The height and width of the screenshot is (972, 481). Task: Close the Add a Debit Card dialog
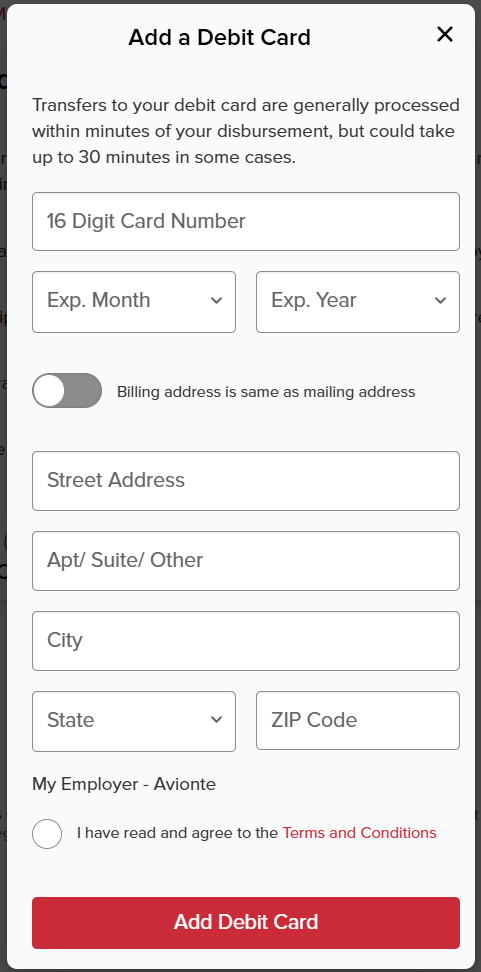445,35
